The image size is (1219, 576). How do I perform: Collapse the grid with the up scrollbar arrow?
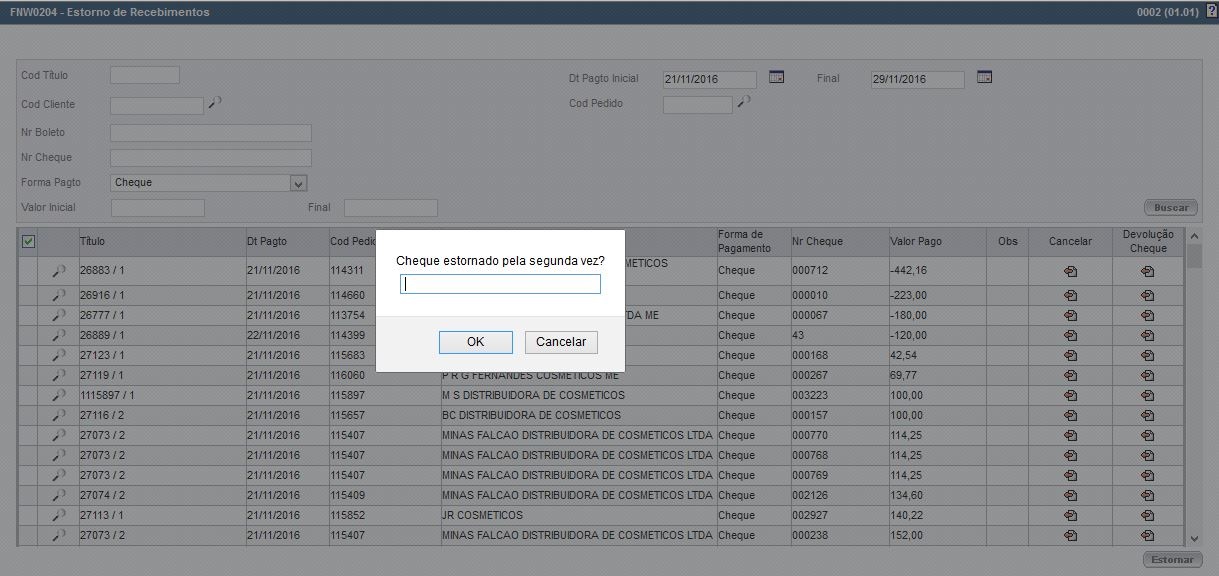[1193, 237]
